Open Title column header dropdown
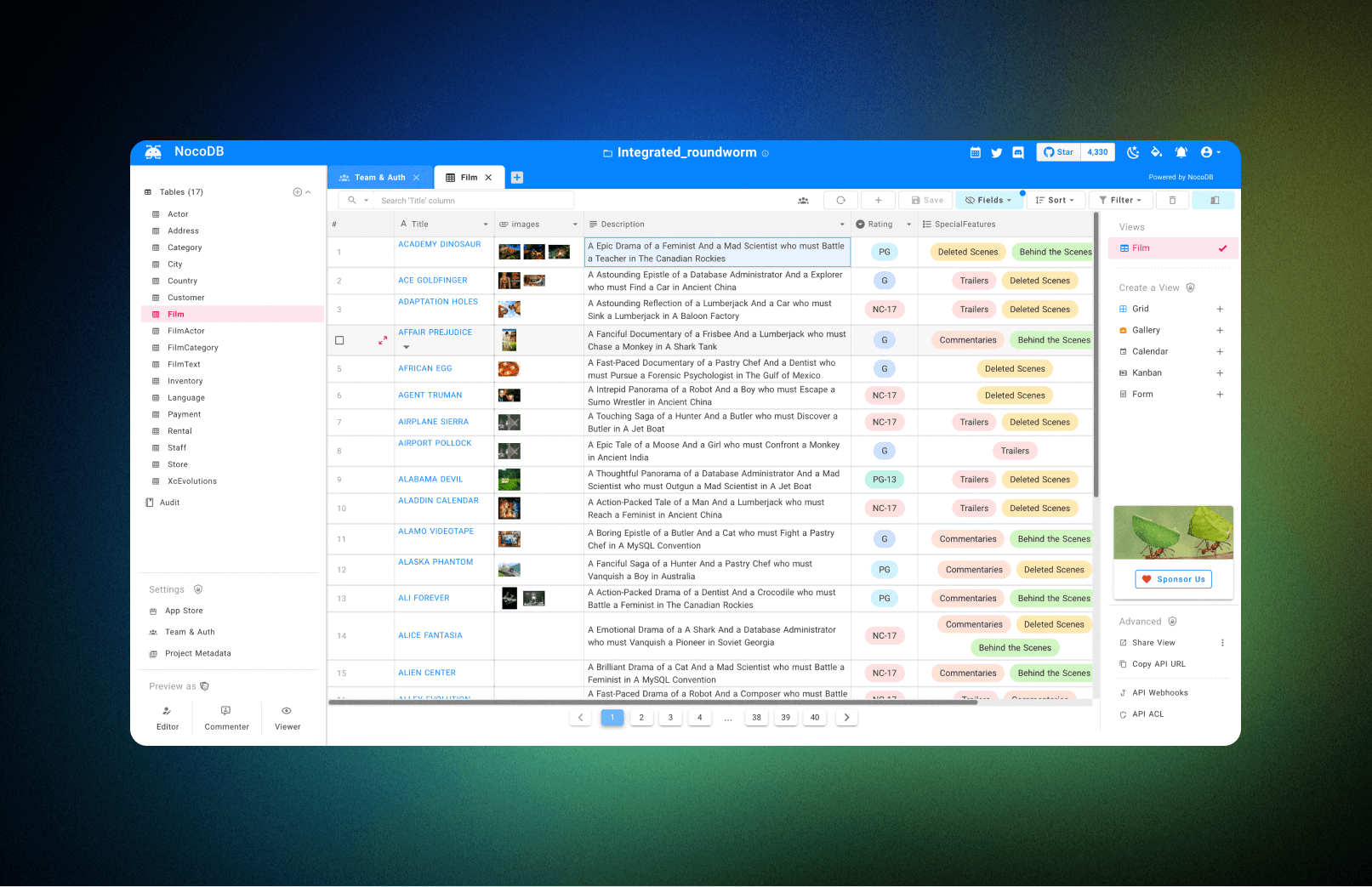1372x887 pixels. point(486,225)
